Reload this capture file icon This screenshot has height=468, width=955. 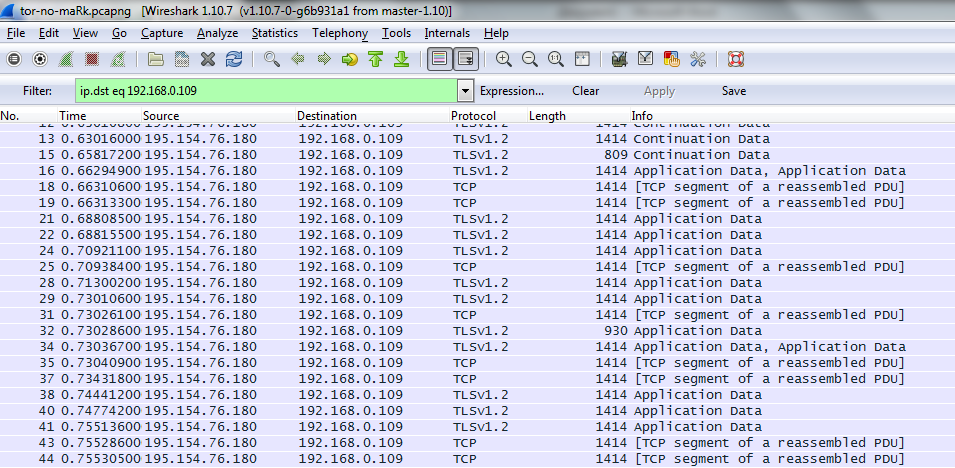point(233,59)
